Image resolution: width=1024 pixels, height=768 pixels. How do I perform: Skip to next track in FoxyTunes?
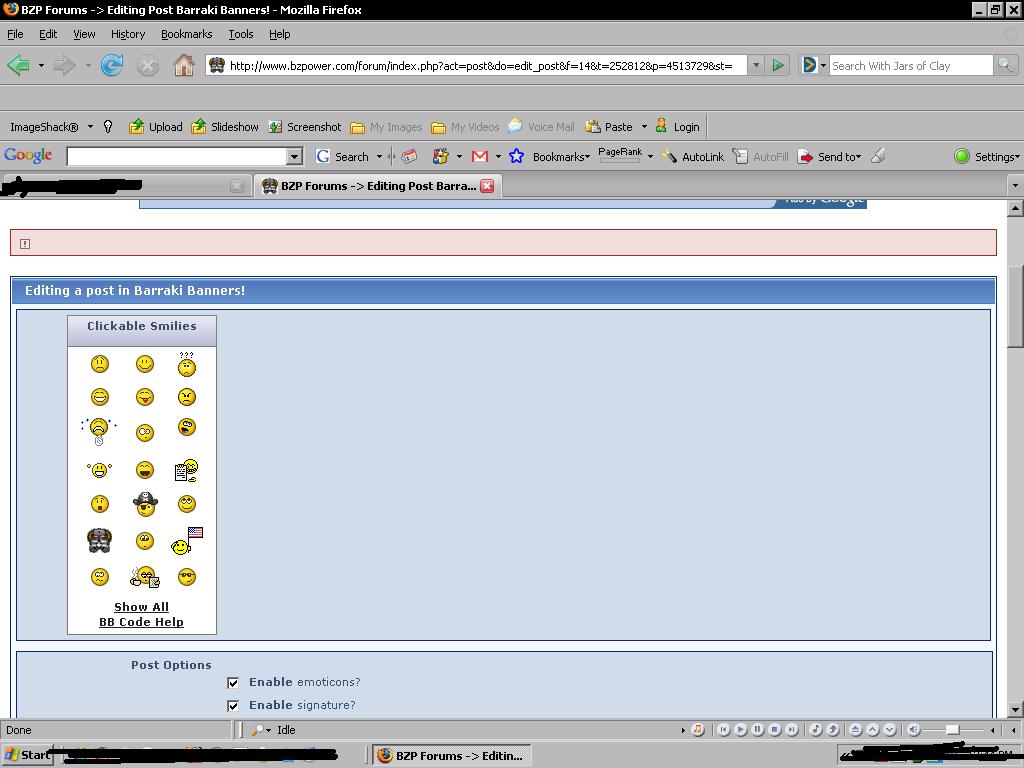click(x=792, y=729)
